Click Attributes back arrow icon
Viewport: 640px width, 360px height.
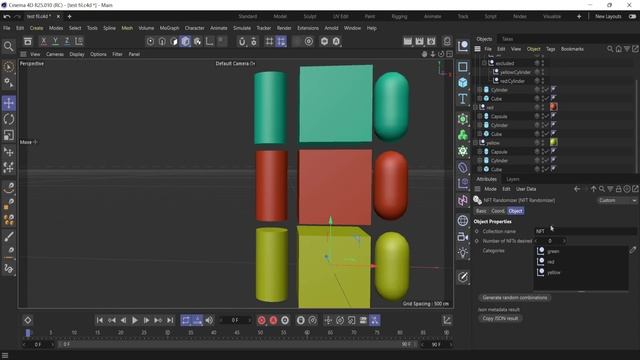pos(577,189)
